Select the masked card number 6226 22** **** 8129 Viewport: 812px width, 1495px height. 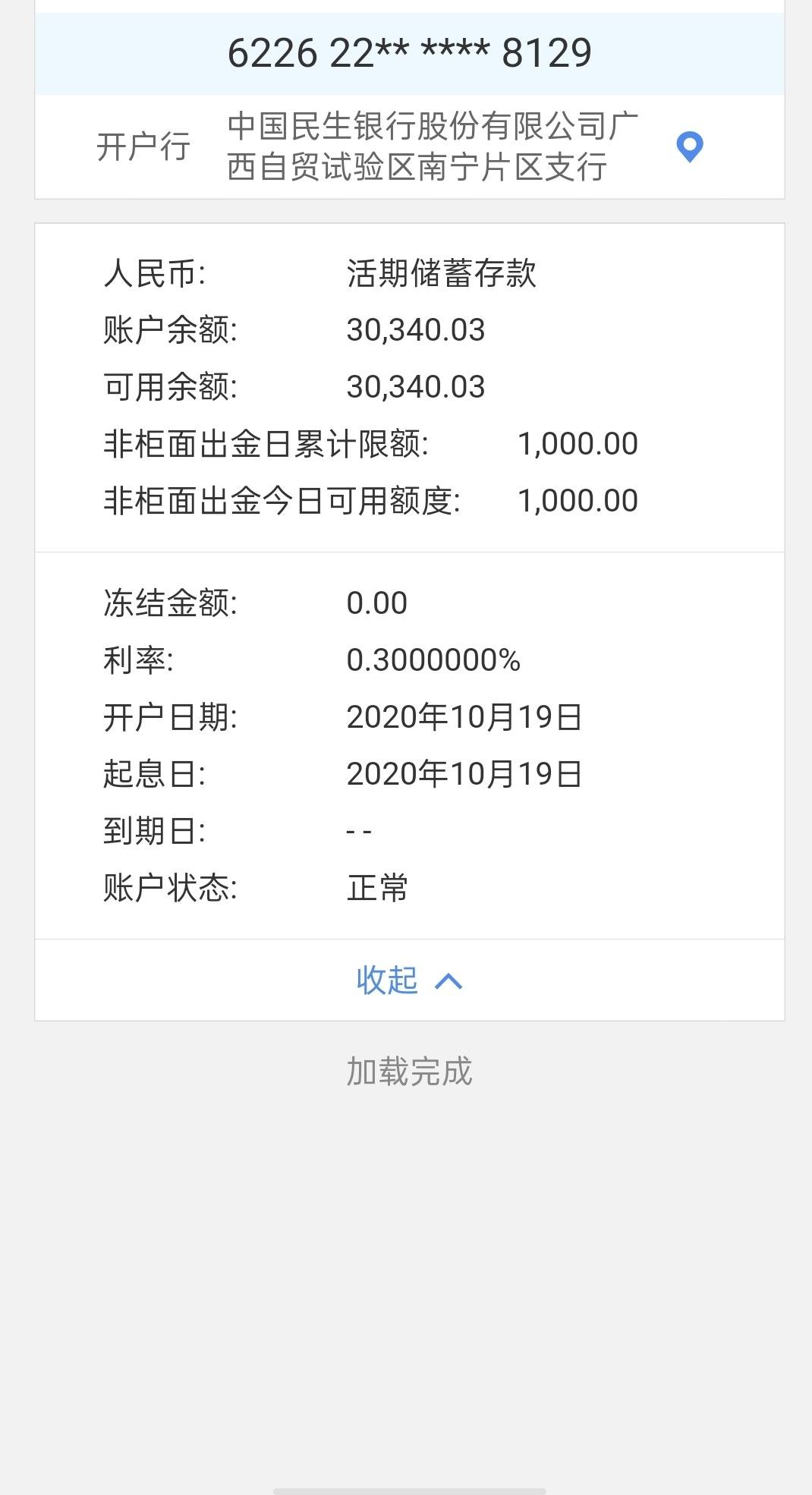(410, 53)
